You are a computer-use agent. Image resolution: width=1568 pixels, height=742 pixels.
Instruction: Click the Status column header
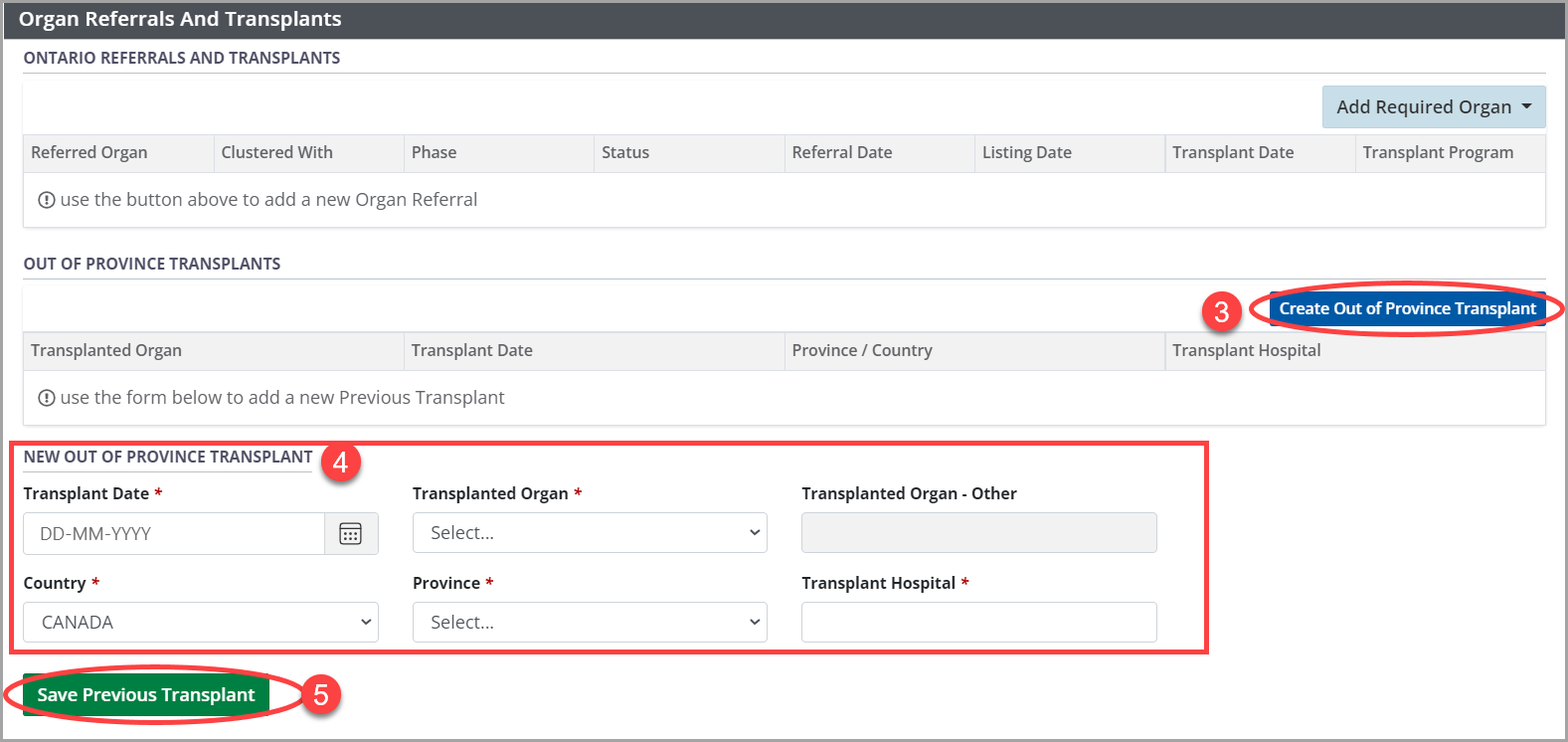coord(625,153)
